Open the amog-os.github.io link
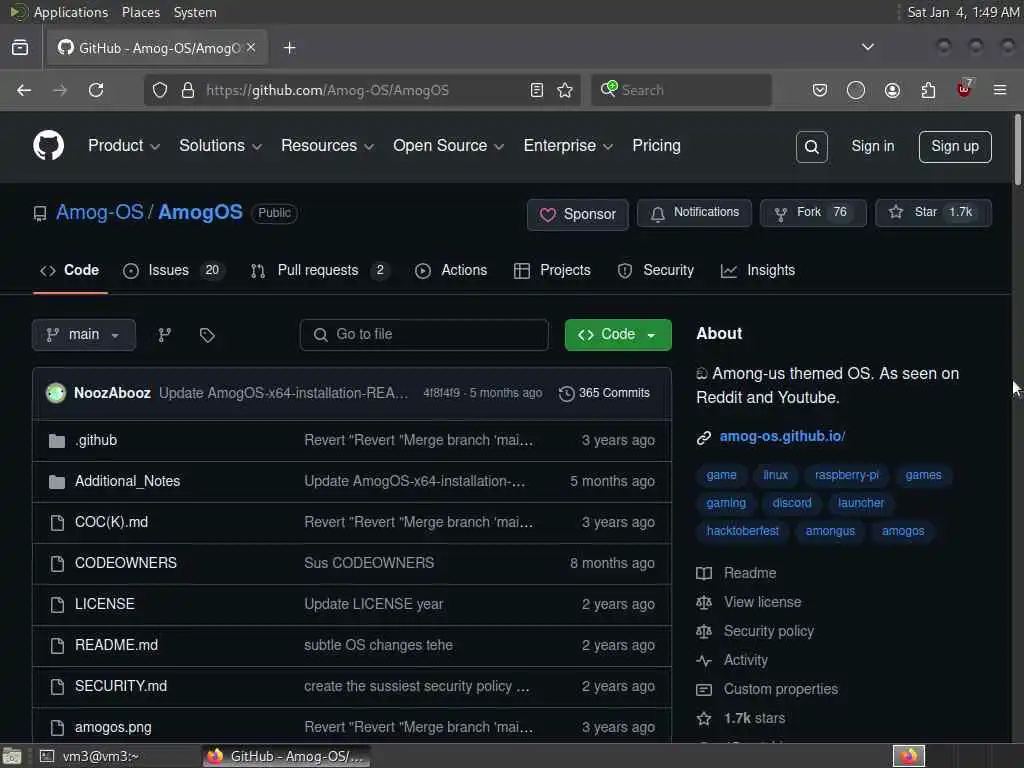Viewport: 1024px width, 768px height. point(782,436)
